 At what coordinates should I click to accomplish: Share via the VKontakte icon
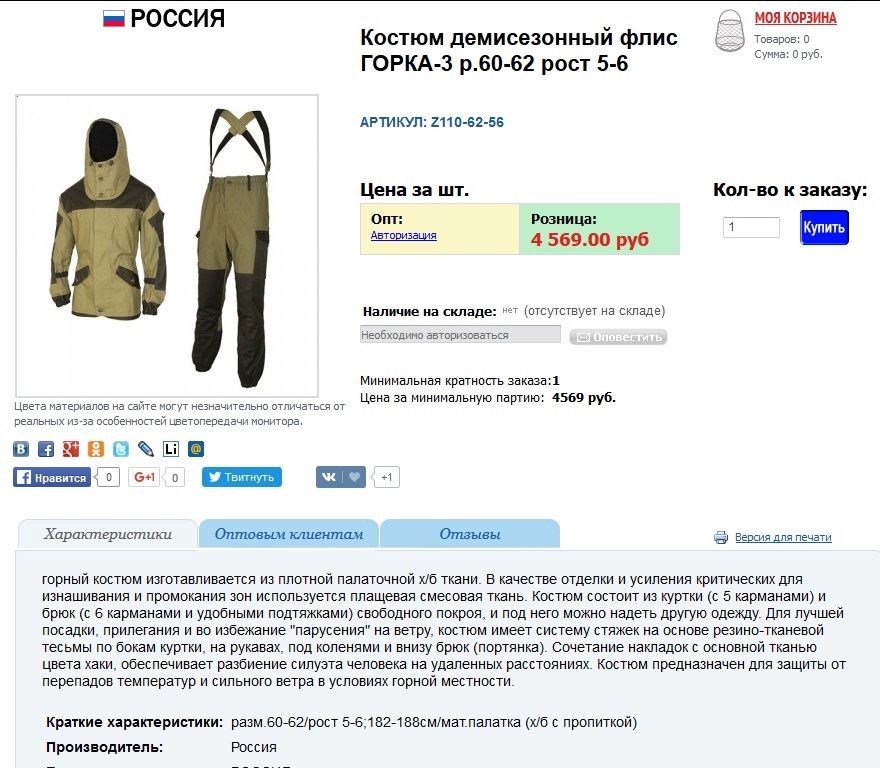21,449
